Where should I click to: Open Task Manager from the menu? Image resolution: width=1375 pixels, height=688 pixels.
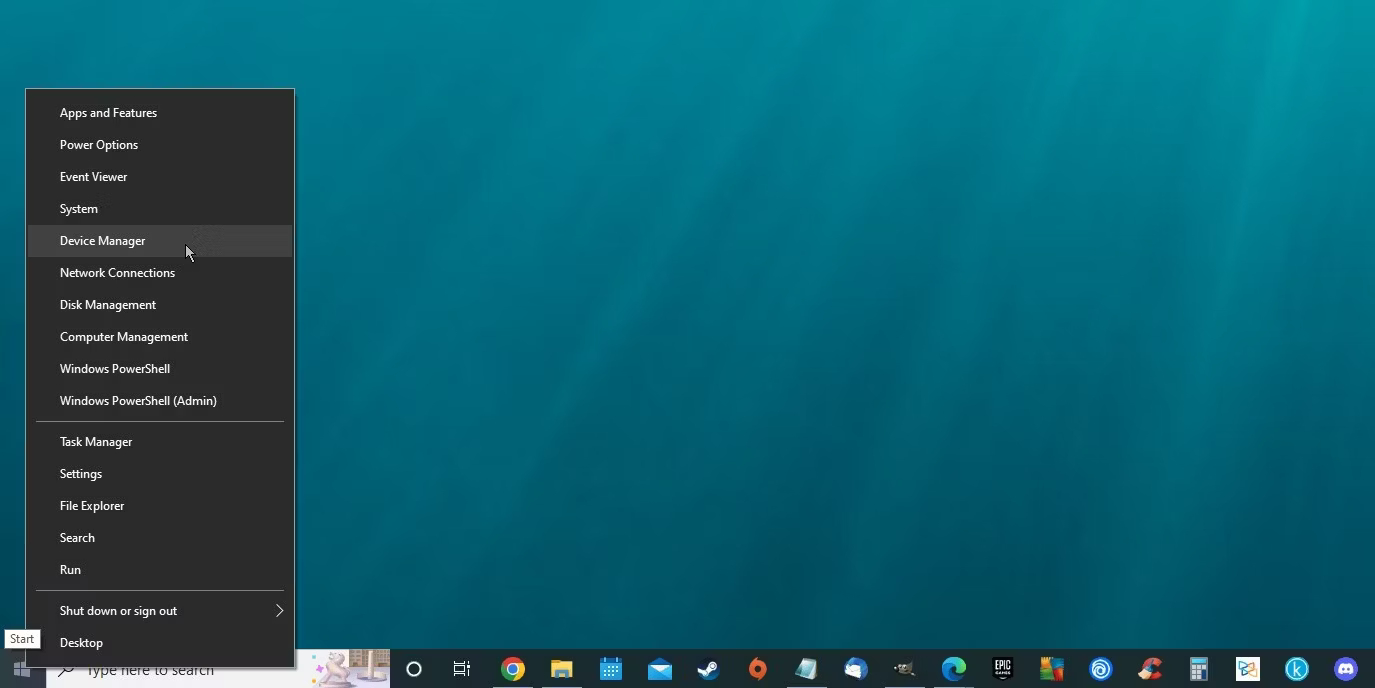tap(160, 442)
